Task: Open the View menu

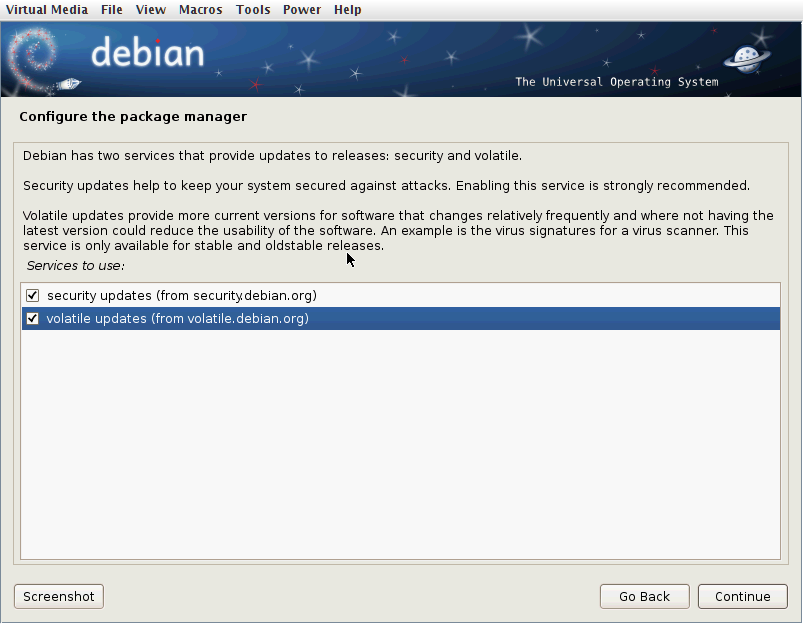Action: pyautogui.click(x=151, y=10)
